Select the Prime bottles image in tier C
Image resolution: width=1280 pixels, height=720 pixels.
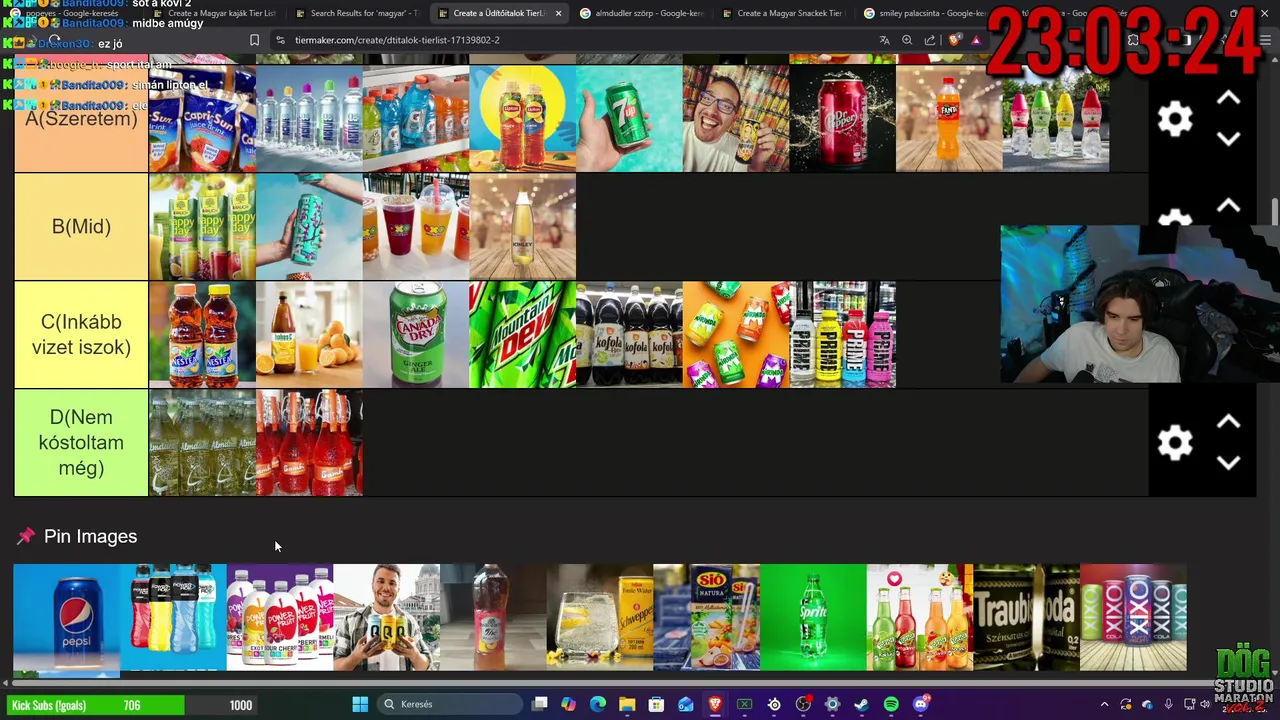[842, 334]
